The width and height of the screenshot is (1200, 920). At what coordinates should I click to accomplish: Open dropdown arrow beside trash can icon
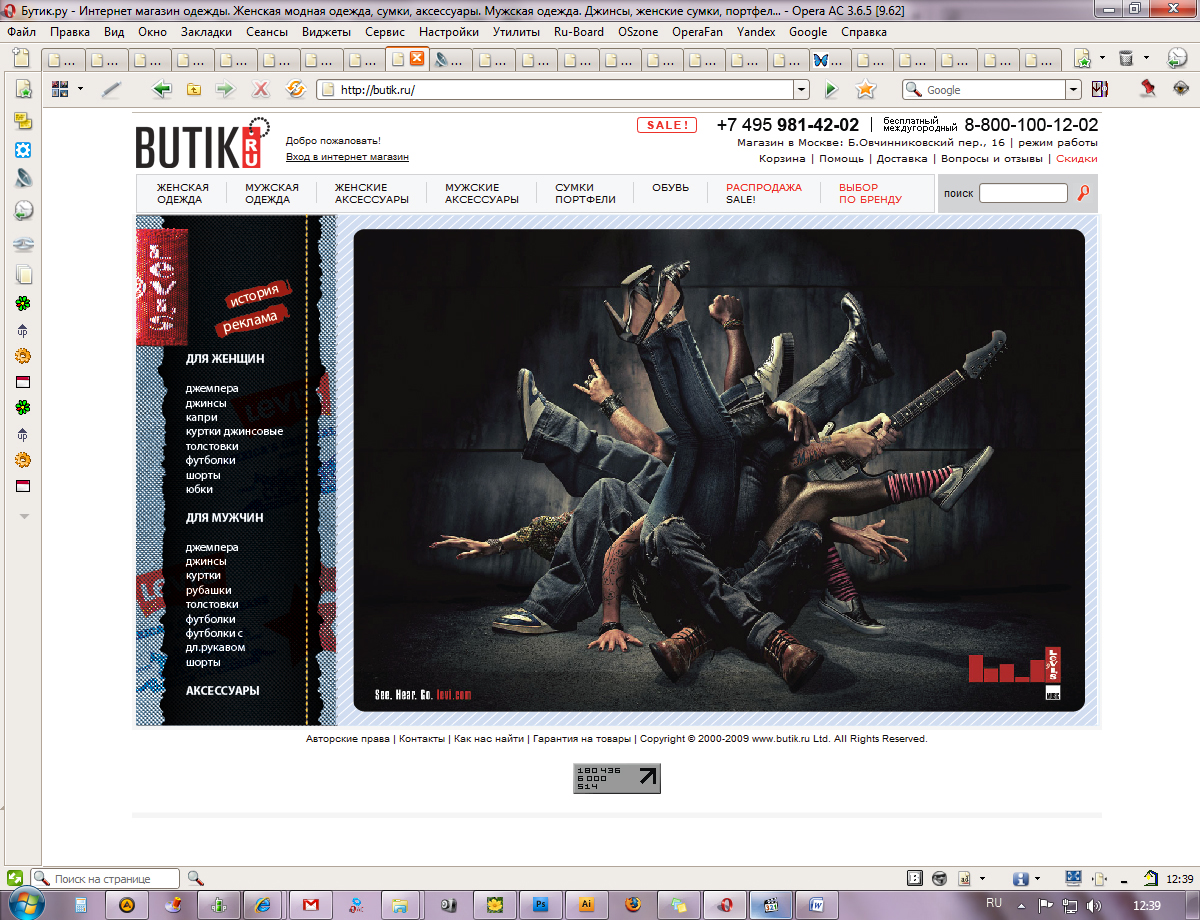[x=1146, y=58]
